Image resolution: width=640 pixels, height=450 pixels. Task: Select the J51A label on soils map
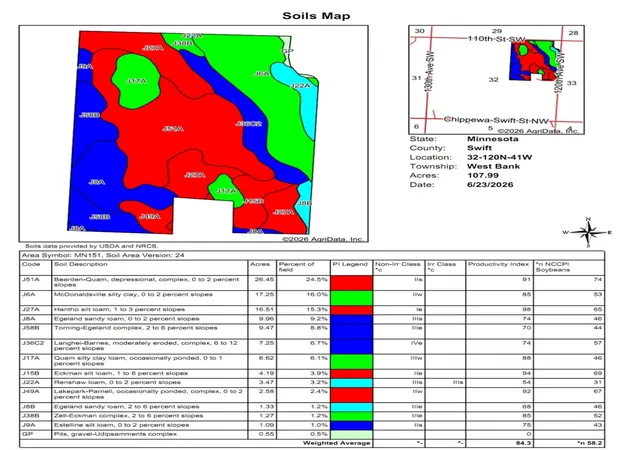pyautogui.click(x=173, y=129)
